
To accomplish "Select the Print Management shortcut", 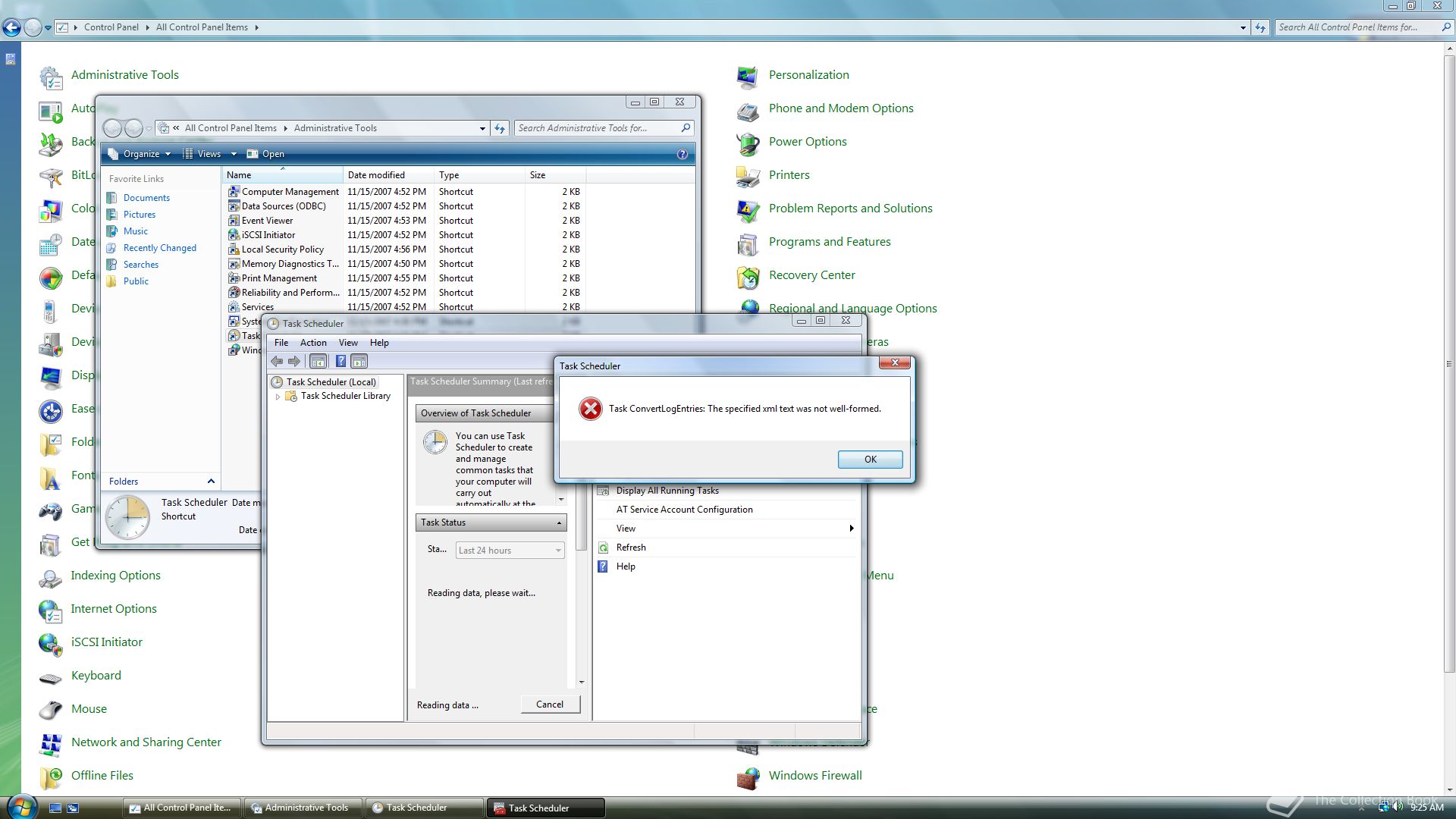I will click(279, 278).
